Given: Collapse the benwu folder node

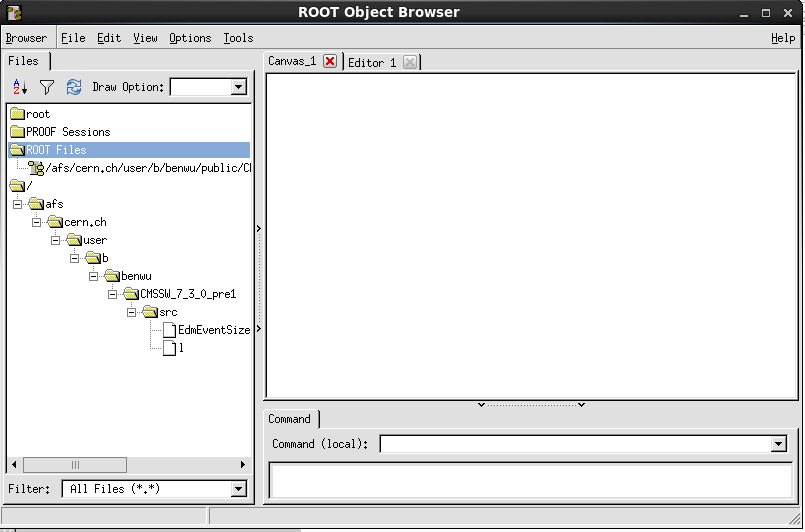Looking at the screenshot, I should coord(93,276).
